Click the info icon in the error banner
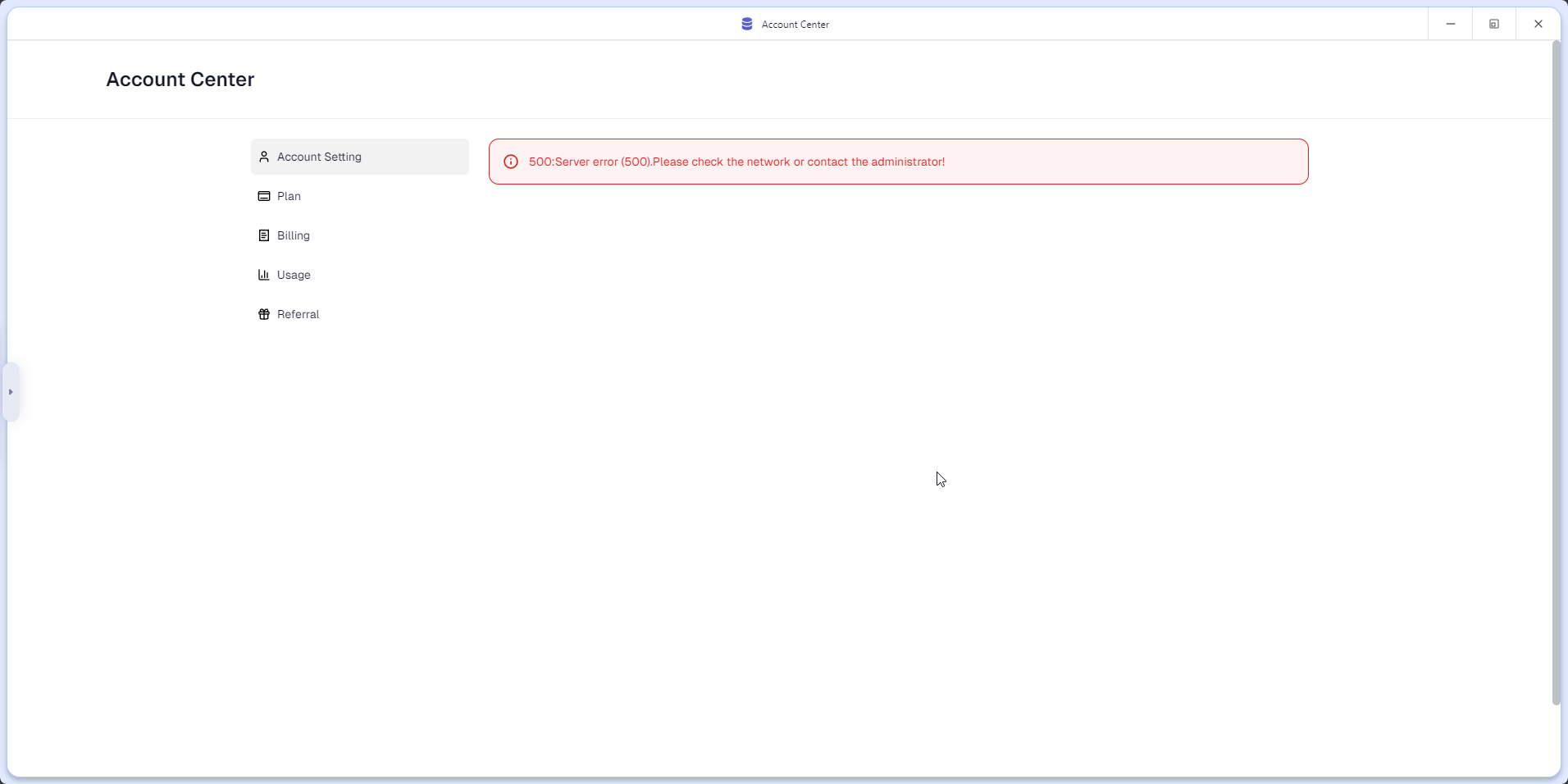This screenshot has height=784, width=1568. pos(511,162)
